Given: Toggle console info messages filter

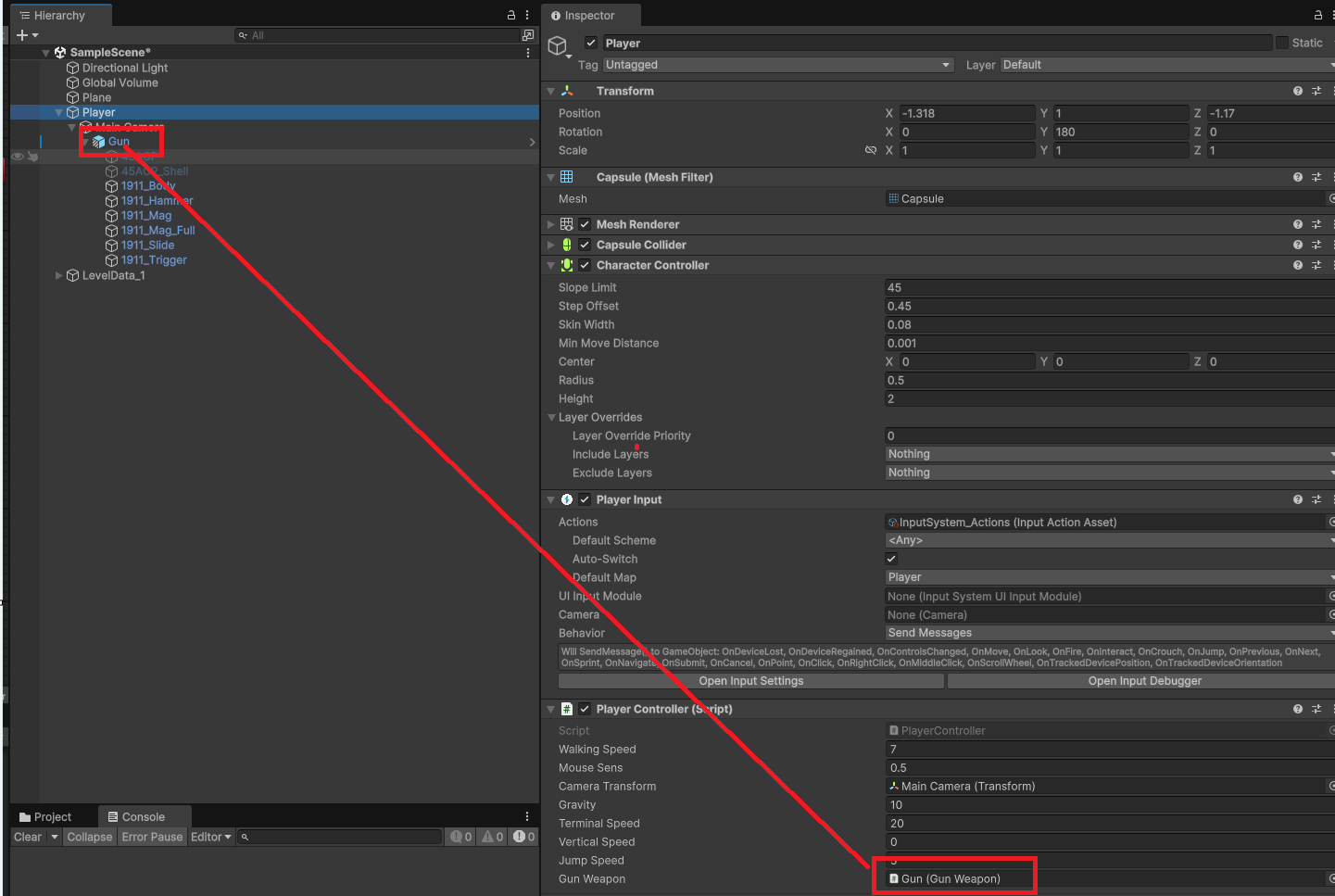Looking at the screenshot, I should pyautogui.click(x=461, y=837).
